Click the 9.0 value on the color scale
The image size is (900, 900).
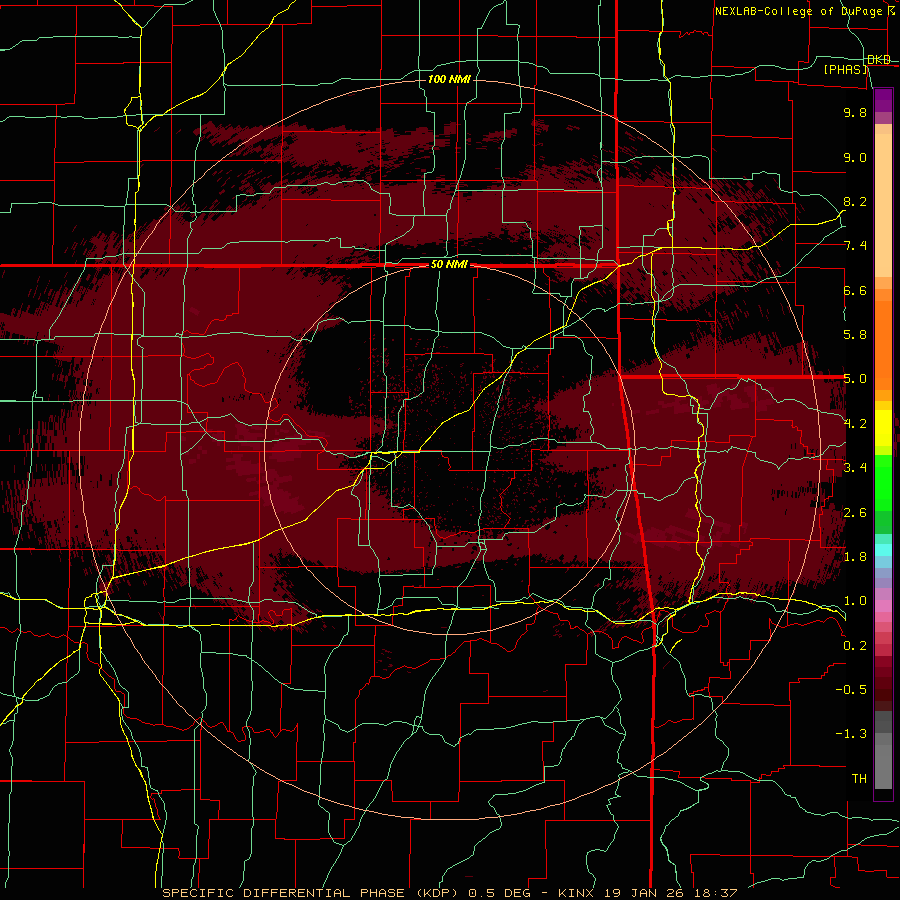[x=855, y=157]
